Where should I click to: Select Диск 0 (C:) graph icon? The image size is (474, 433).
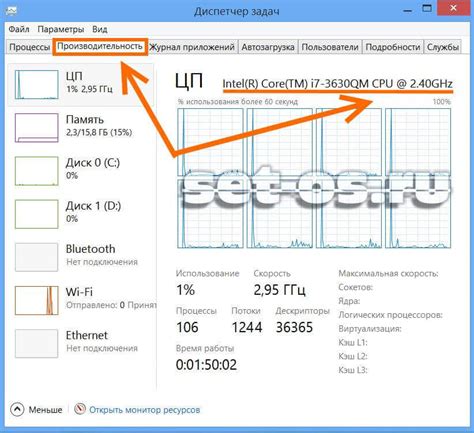(37, 171)
